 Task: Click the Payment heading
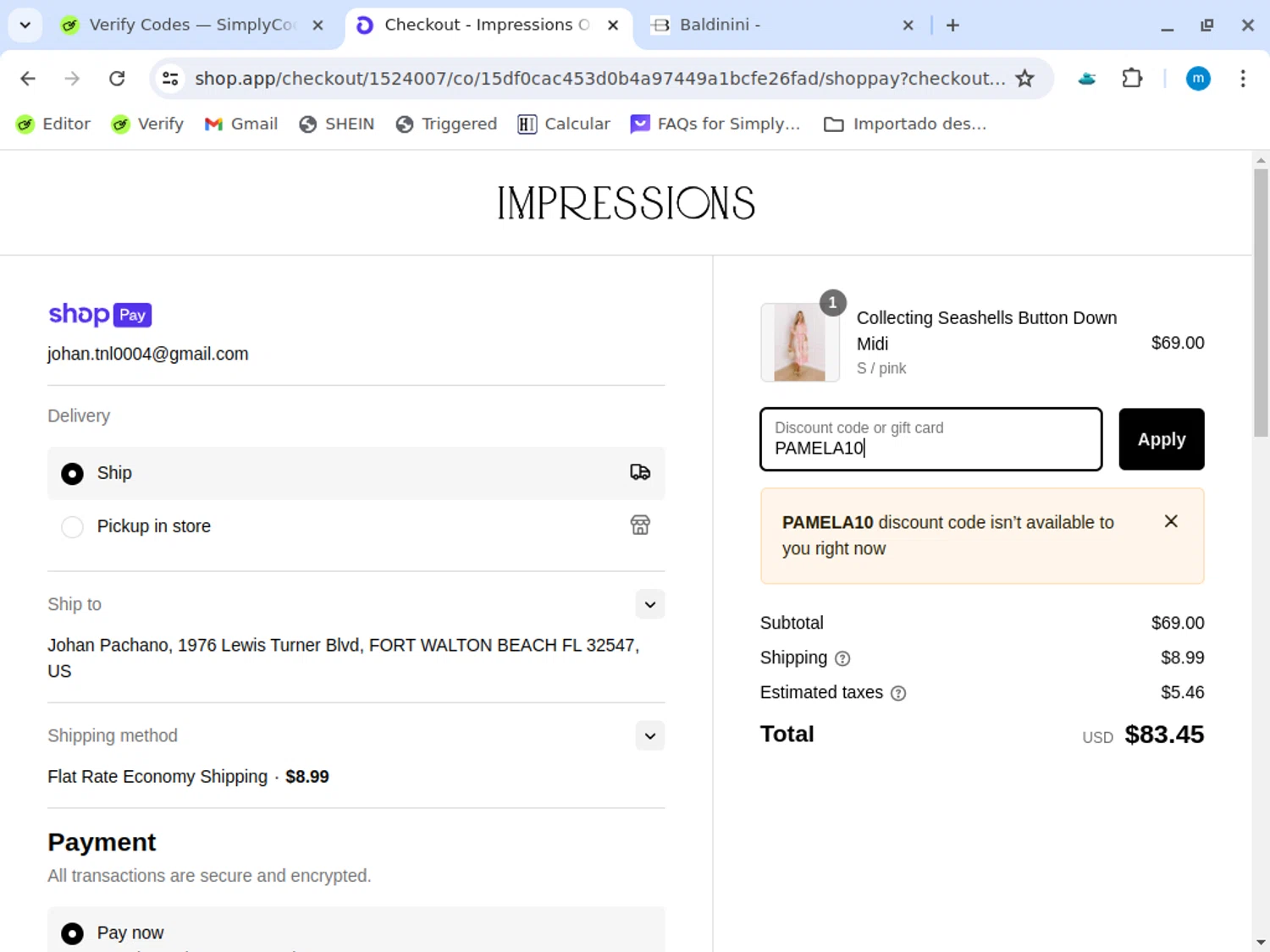pos(102,843)
